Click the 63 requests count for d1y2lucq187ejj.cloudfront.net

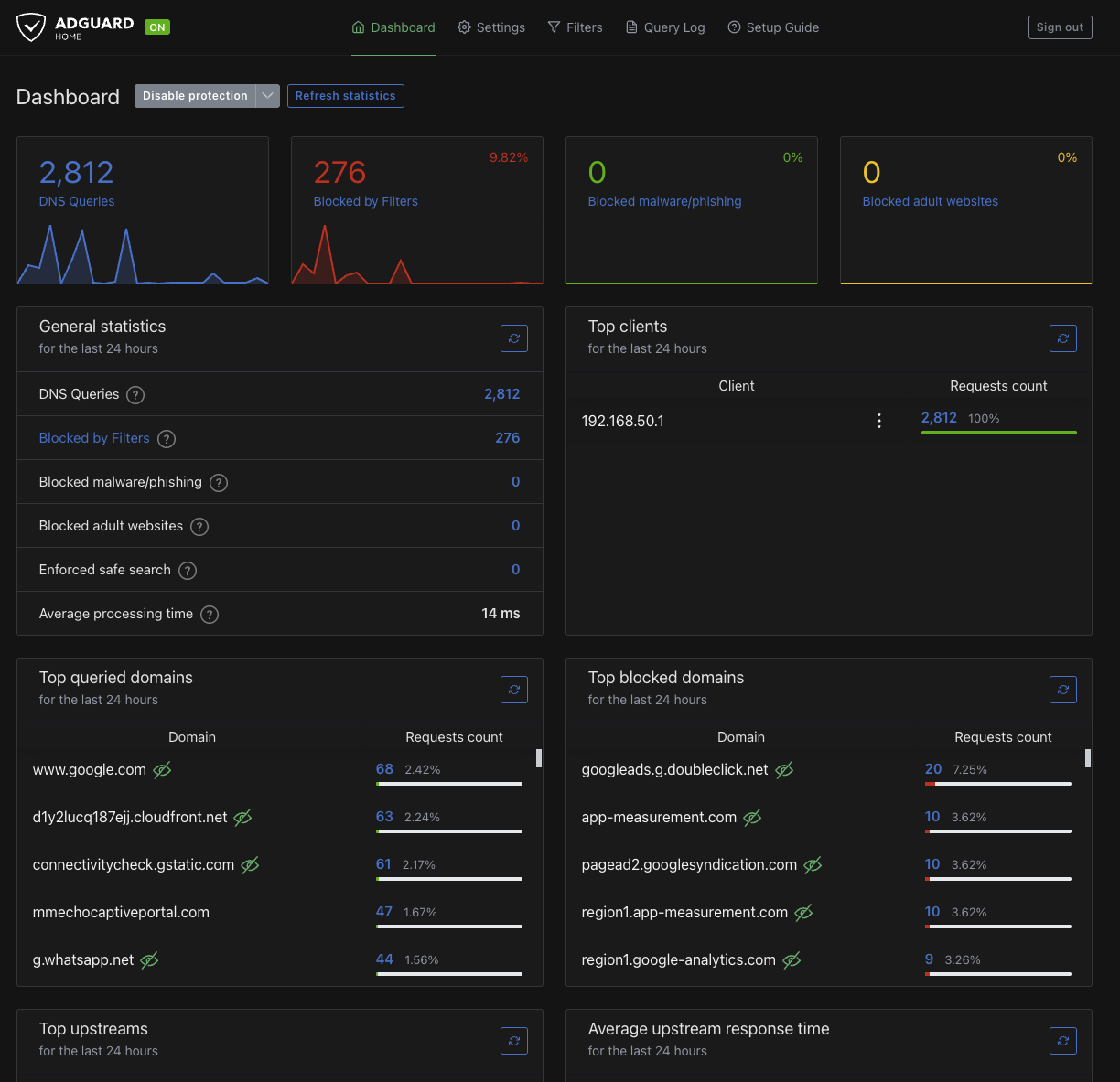click(x=384, y=817)
